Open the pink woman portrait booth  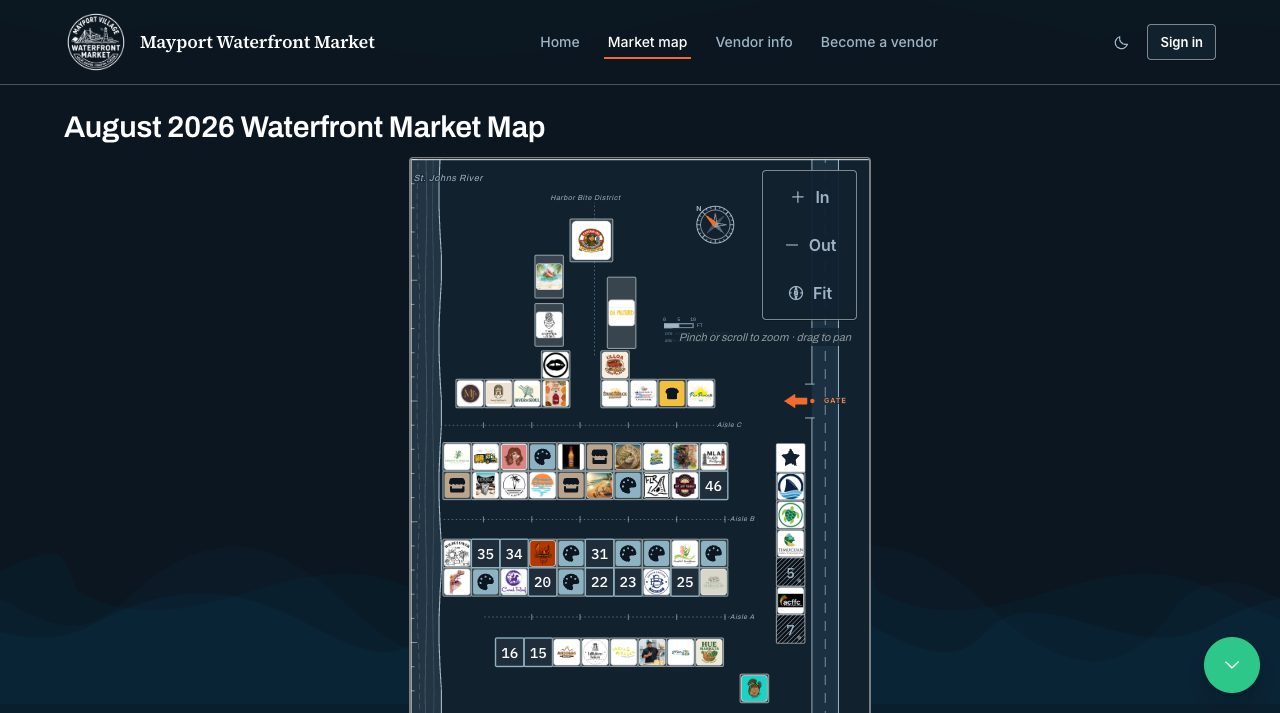[514, 457]
